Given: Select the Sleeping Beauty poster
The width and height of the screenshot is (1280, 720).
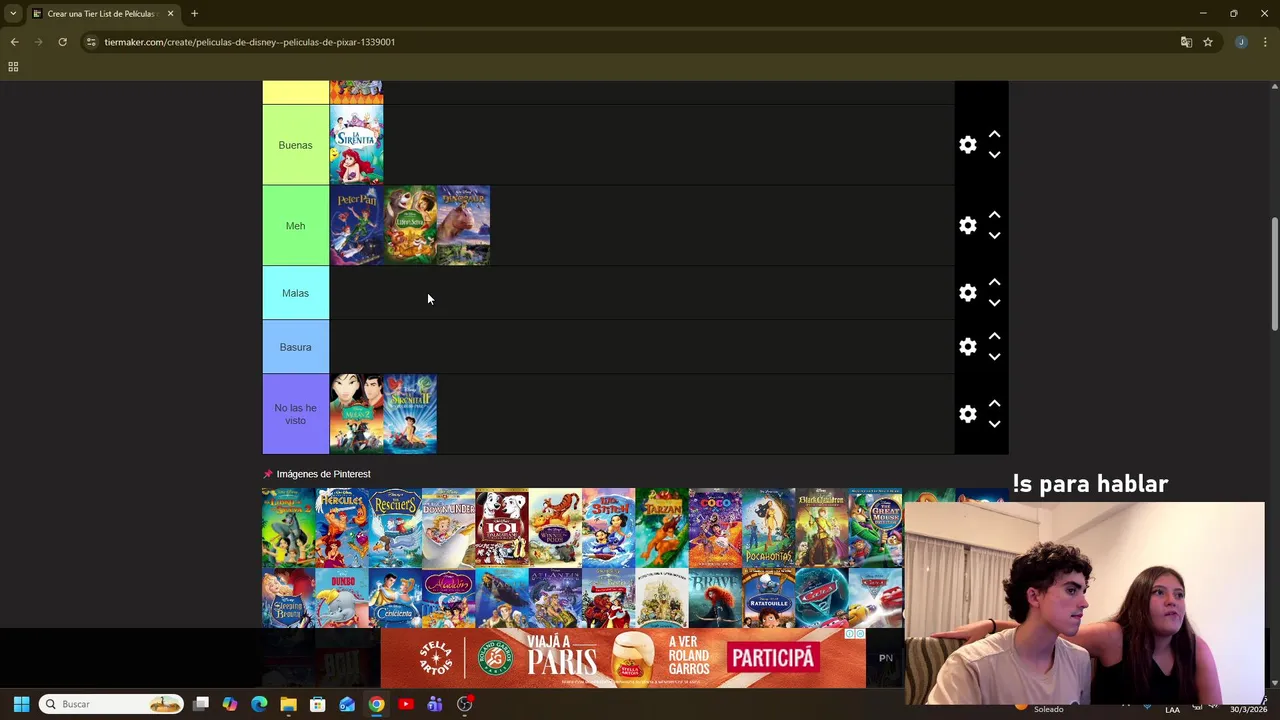Looking at the screenshot, I should (289, 598).
